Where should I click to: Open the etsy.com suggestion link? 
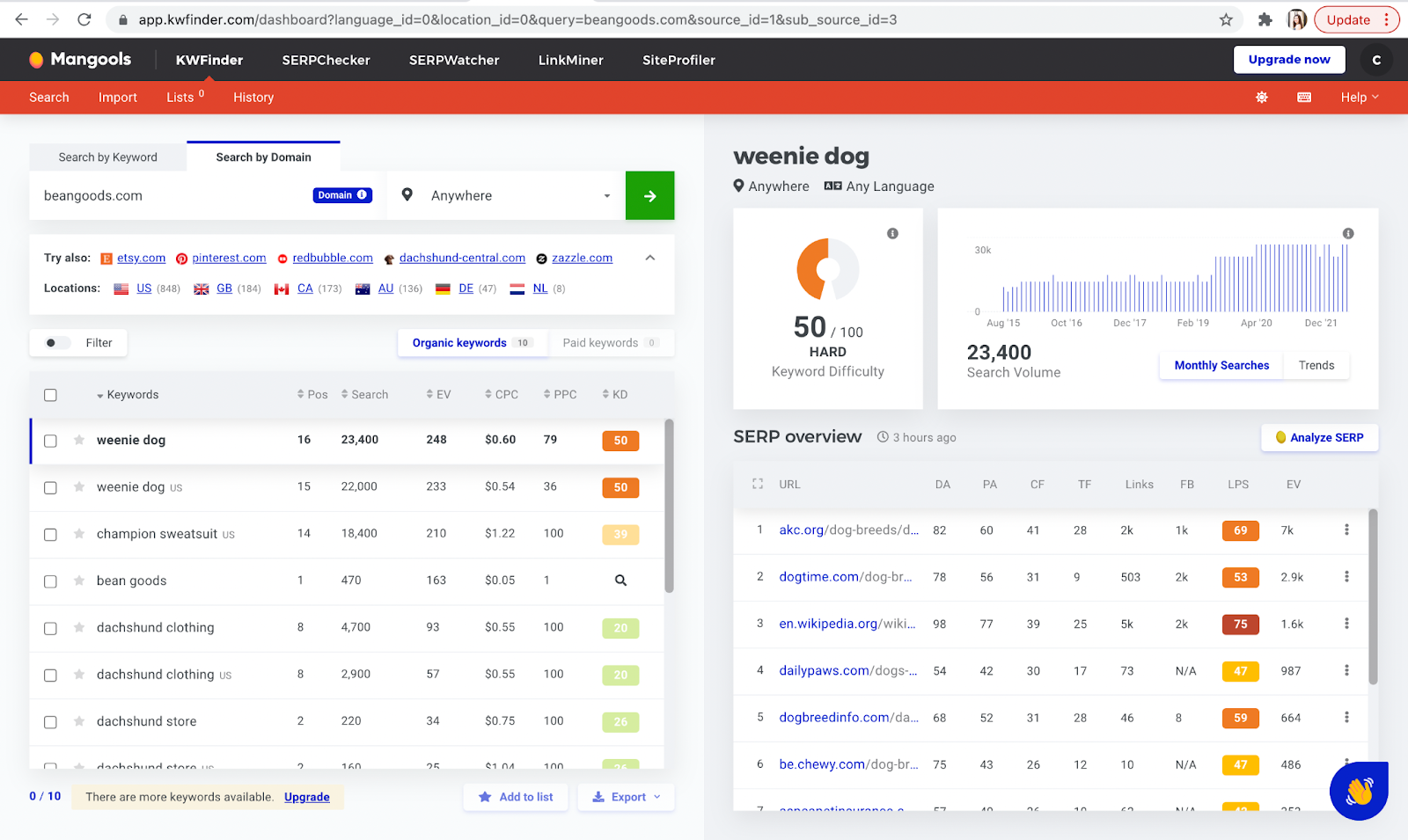tap(141, 258)
